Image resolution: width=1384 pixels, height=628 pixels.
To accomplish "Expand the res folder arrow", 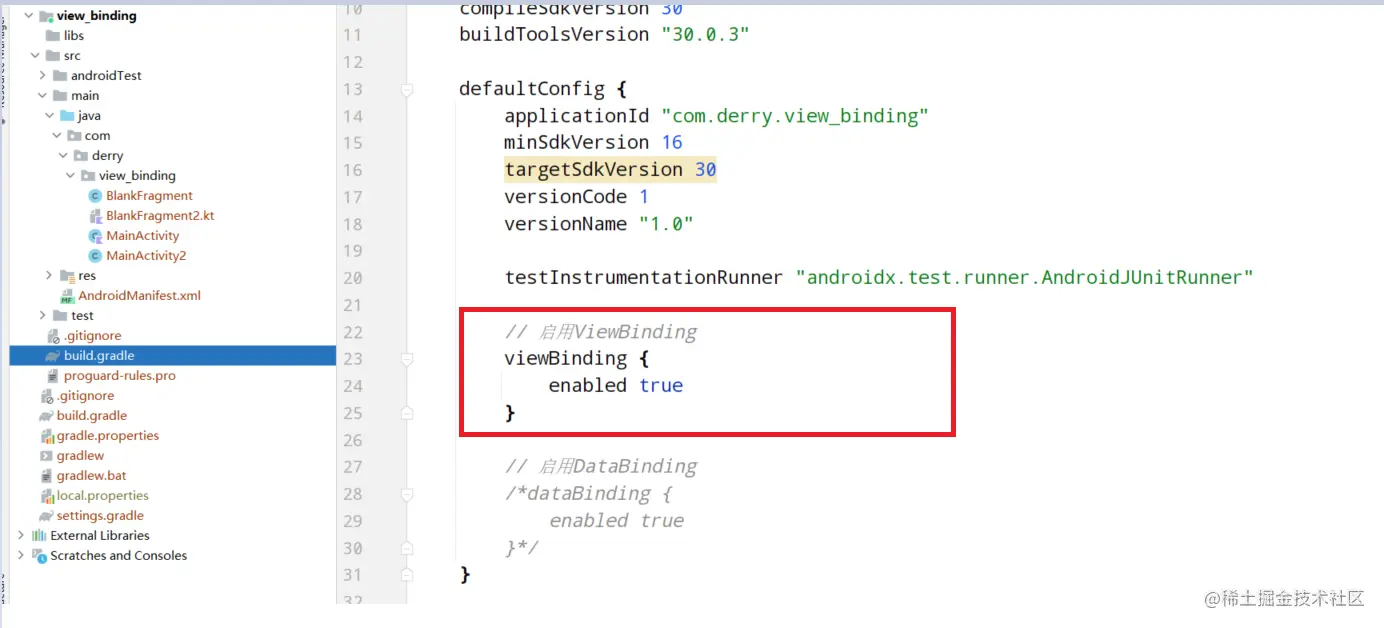I will coord(49,276).
